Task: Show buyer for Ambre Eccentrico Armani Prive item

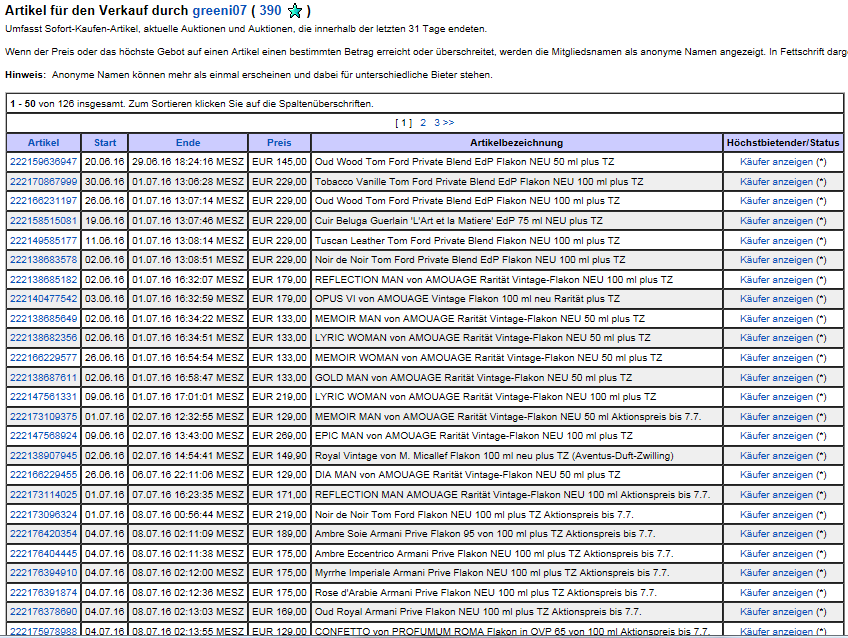Action: [x=776, y=553]
